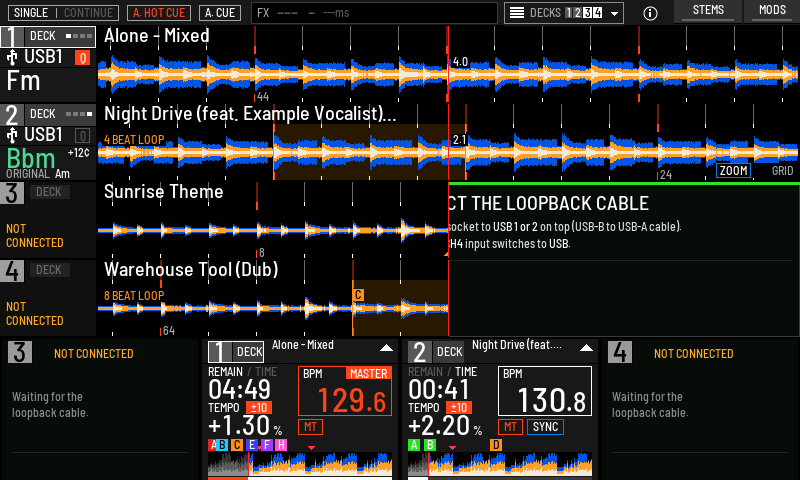This screenshot has height=480, width=800.
Task: Click the DECK button on lower Deck 1 panel
Action: click(x=249, y=352)
